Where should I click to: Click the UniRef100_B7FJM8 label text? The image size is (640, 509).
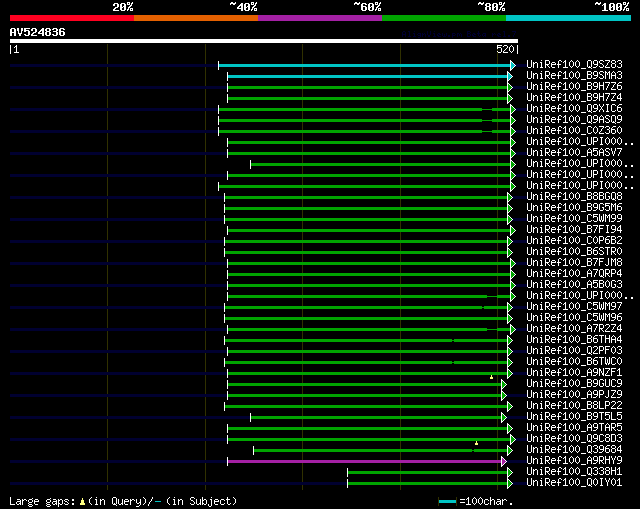click(574, 262)
